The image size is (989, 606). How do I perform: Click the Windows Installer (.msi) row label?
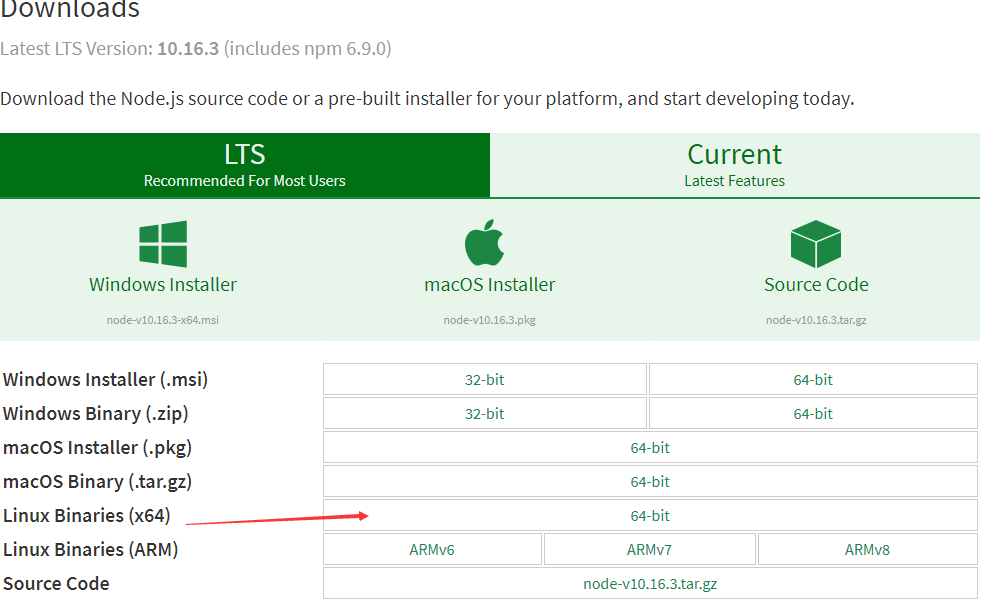[105, 380]
